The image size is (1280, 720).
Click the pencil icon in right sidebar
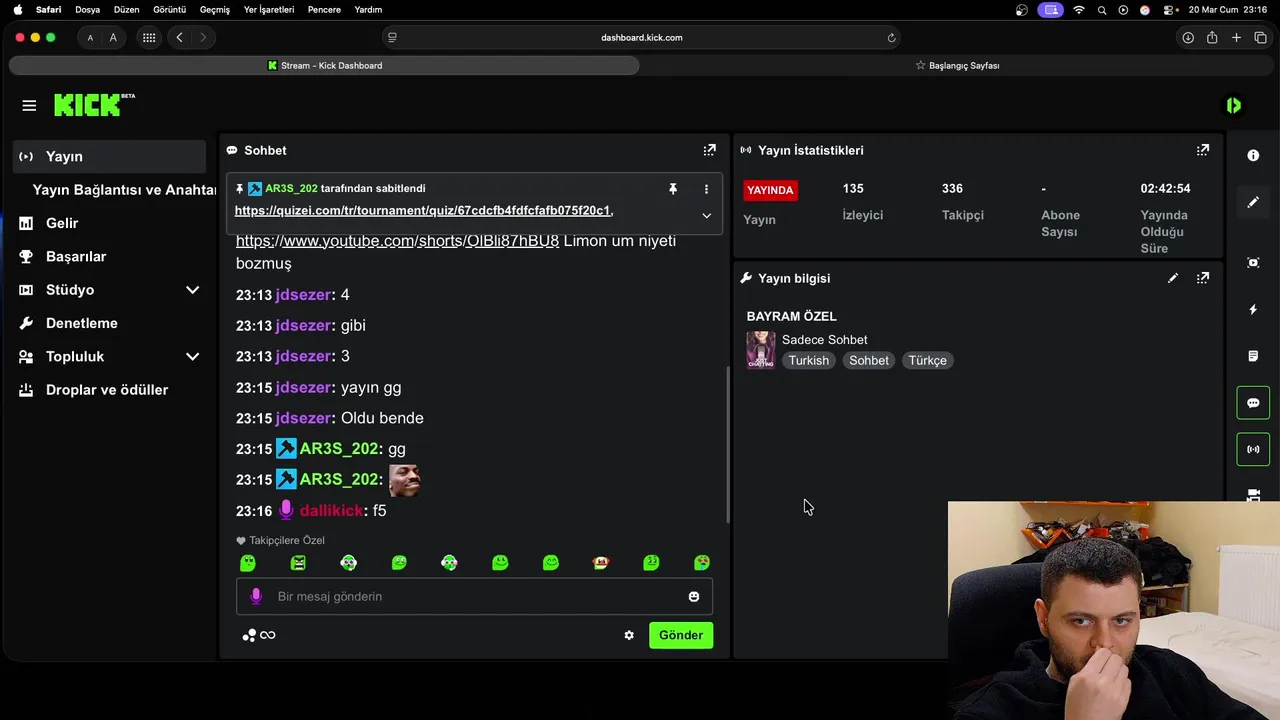pyautogui.click(x=1253, y=202)
